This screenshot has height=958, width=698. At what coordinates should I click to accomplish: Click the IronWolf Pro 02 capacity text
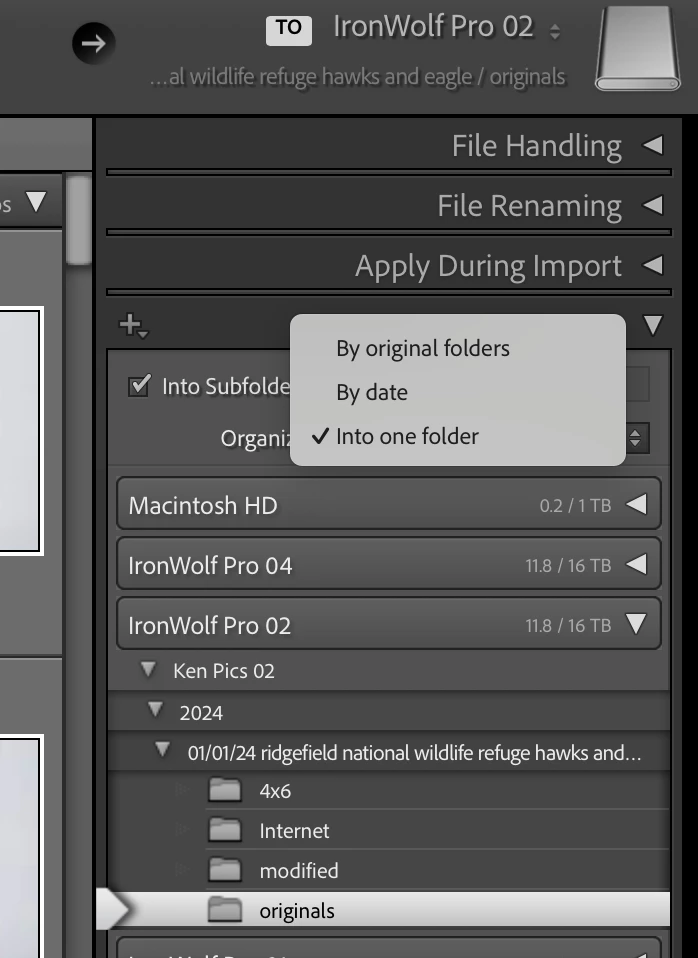(568, 625)
